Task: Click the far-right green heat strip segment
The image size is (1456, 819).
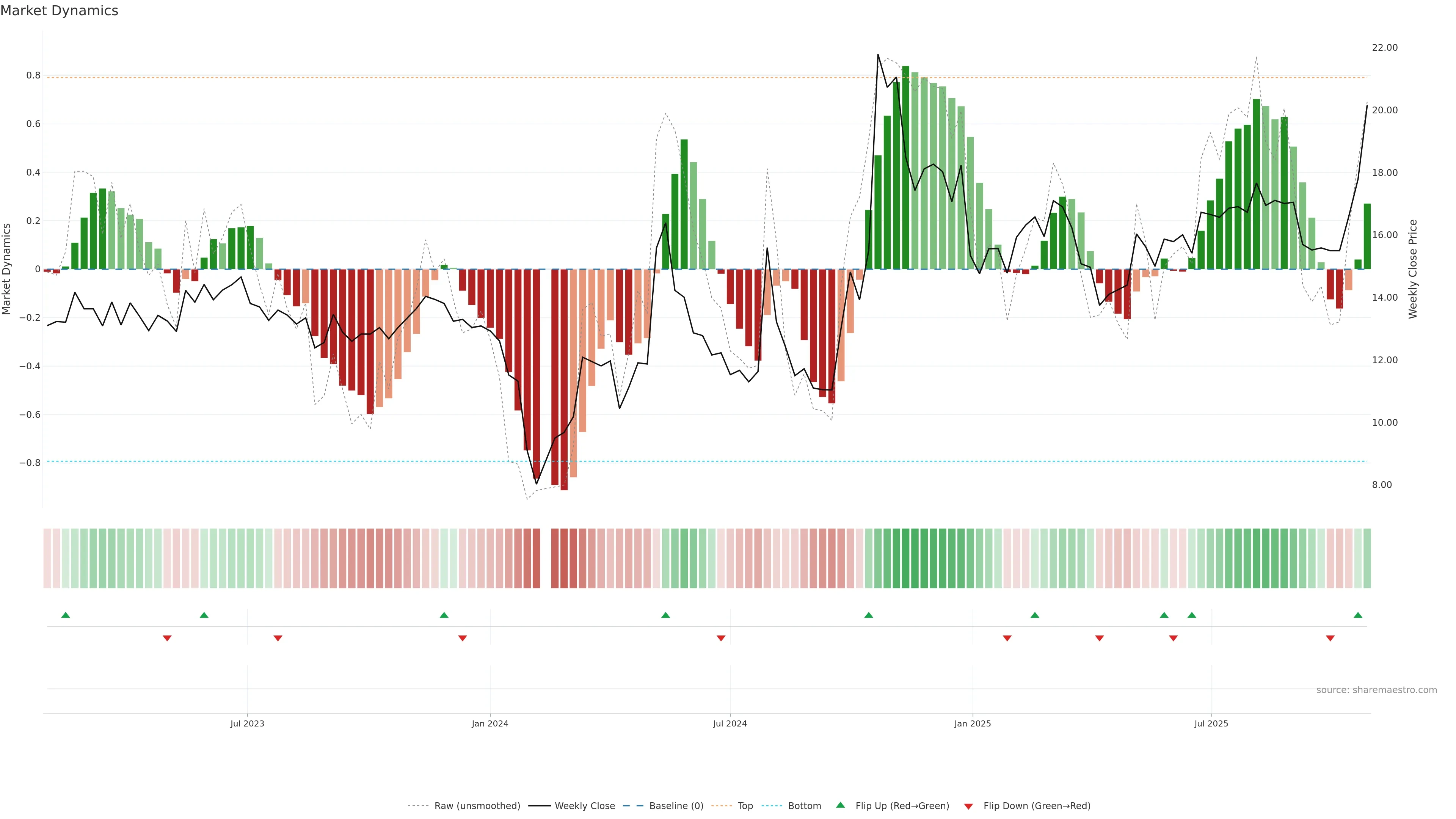Action: coord(1367,559)
